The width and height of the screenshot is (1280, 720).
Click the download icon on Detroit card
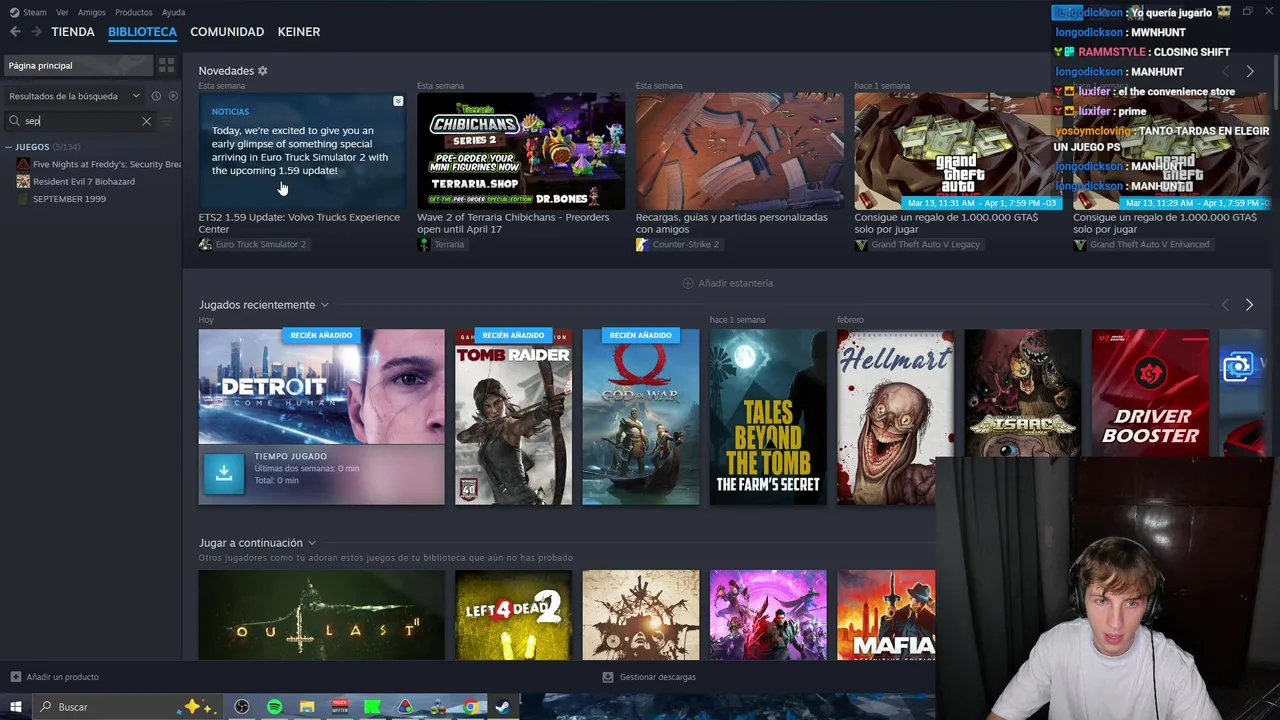click(x=224, y=474)
